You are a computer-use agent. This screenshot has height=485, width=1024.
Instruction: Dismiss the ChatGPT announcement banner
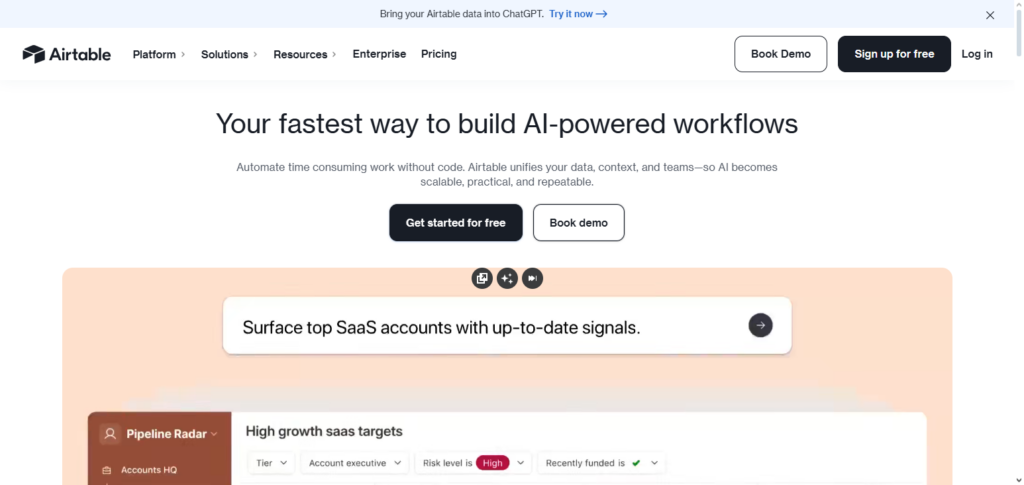pos(990,15)
